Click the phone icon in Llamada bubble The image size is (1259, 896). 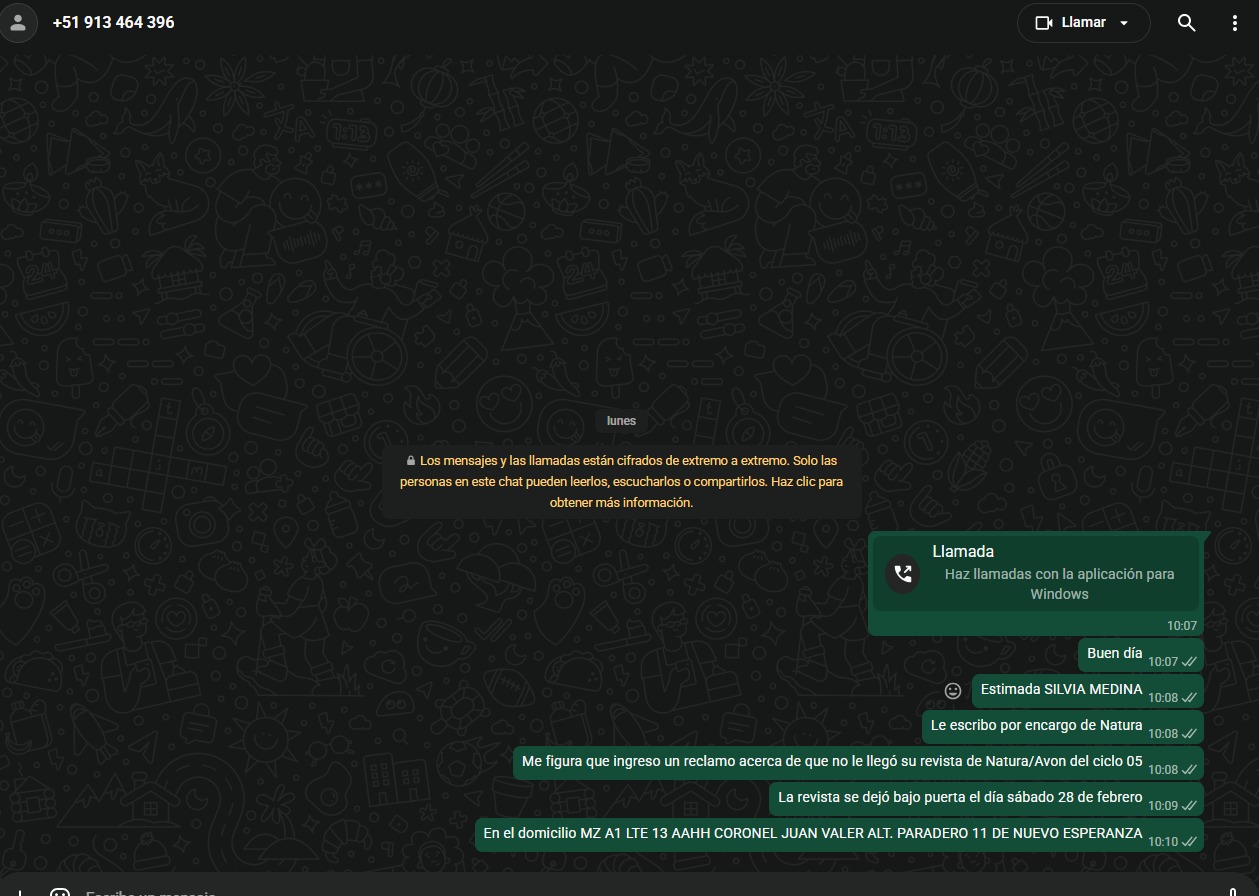pyautogui.click(x=903, y=574)
